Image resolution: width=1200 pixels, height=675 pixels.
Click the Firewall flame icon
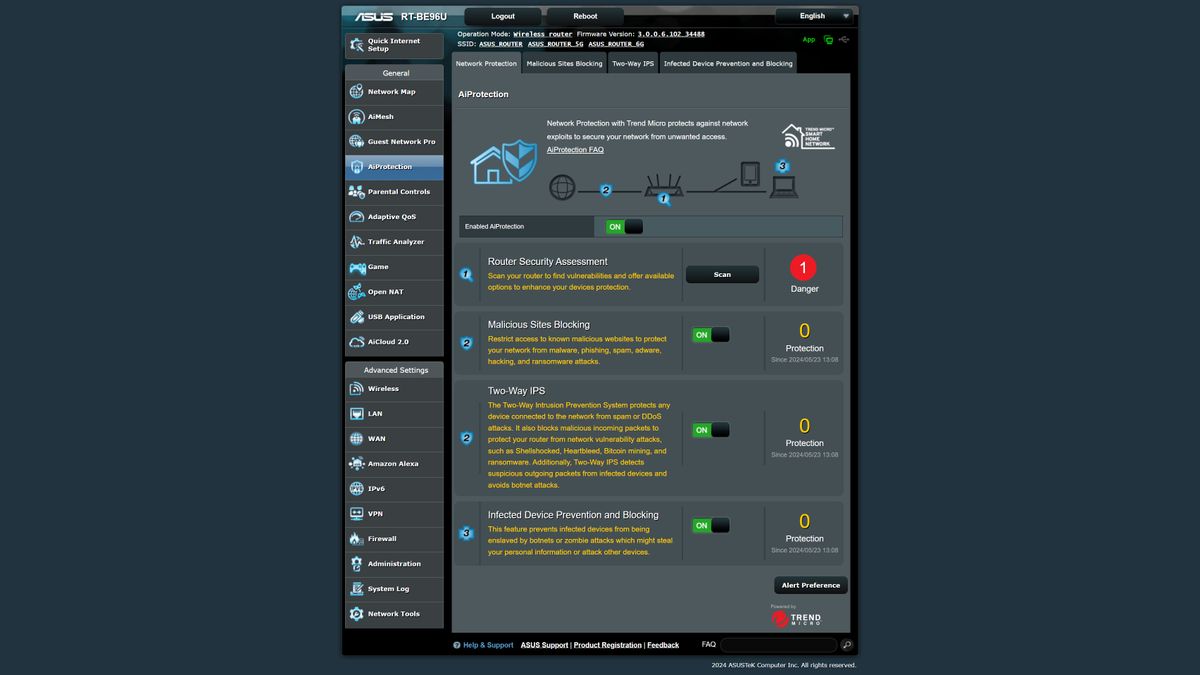357,539
